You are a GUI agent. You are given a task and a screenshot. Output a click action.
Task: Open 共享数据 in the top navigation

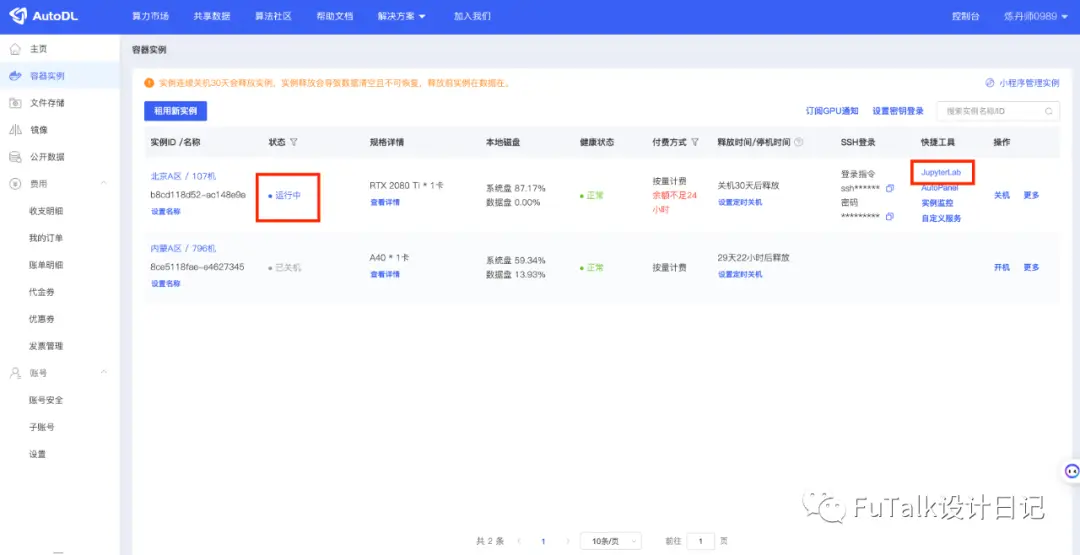coord(211,16)
